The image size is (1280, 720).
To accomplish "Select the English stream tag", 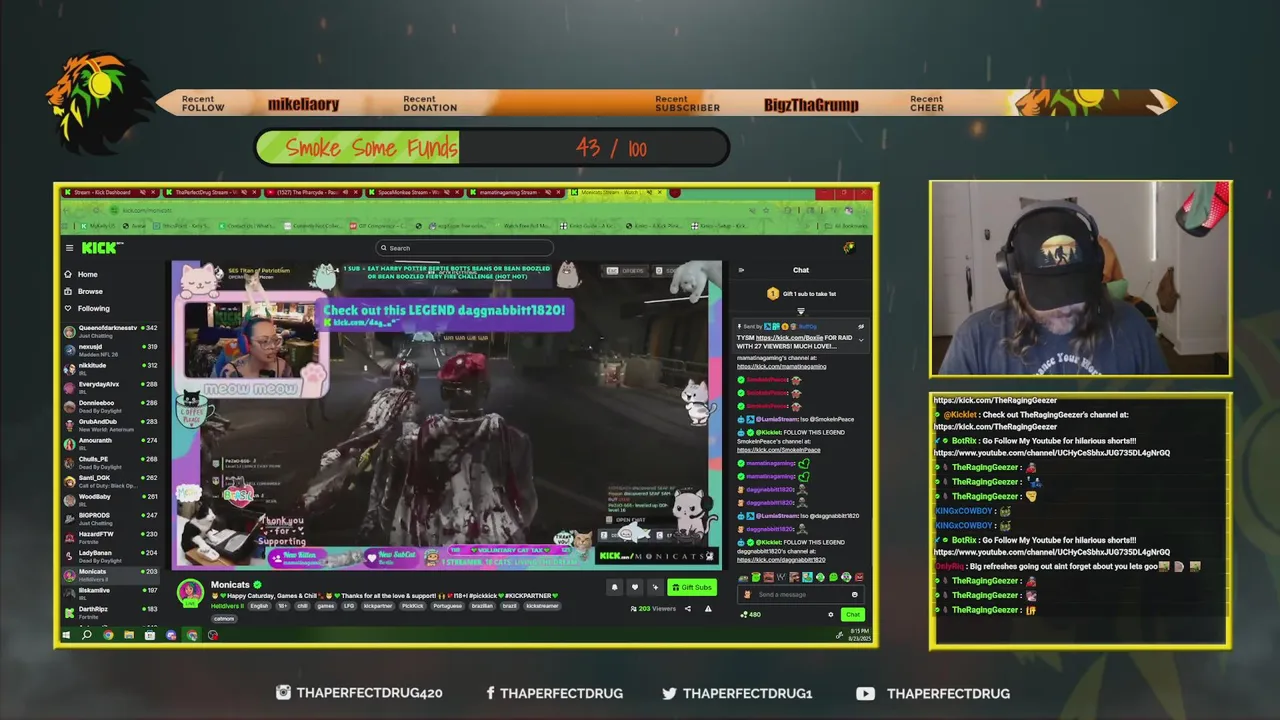I will tap(259, 606).
